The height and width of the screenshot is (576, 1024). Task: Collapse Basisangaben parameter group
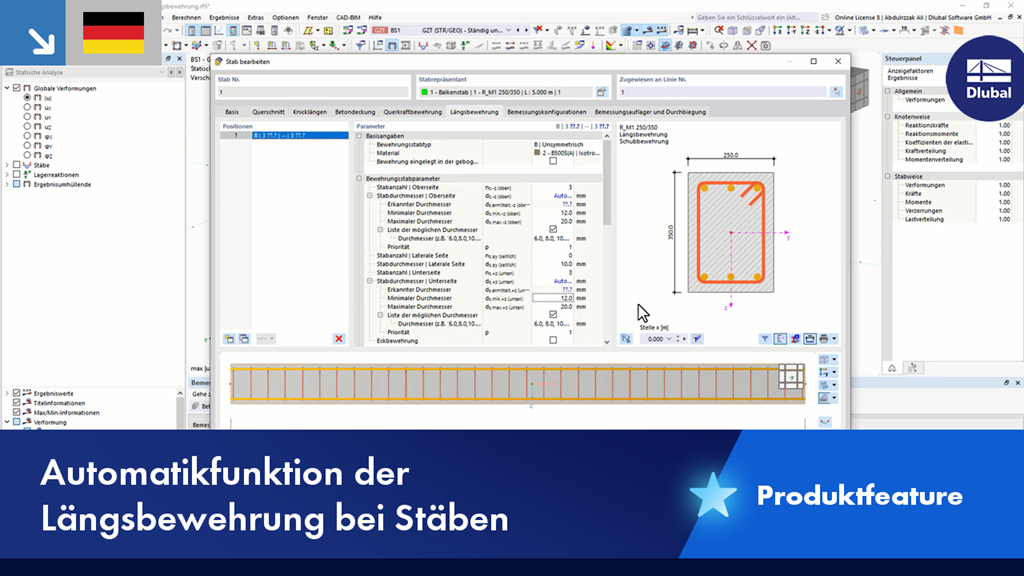coord(359,136)
